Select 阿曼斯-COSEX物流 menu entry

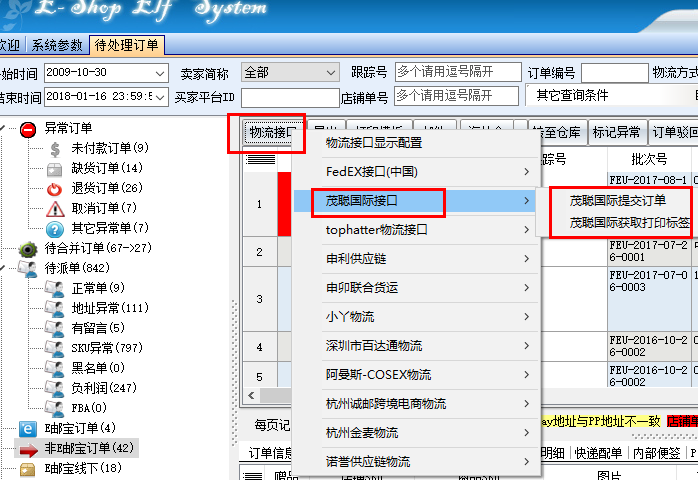[416, 374]
